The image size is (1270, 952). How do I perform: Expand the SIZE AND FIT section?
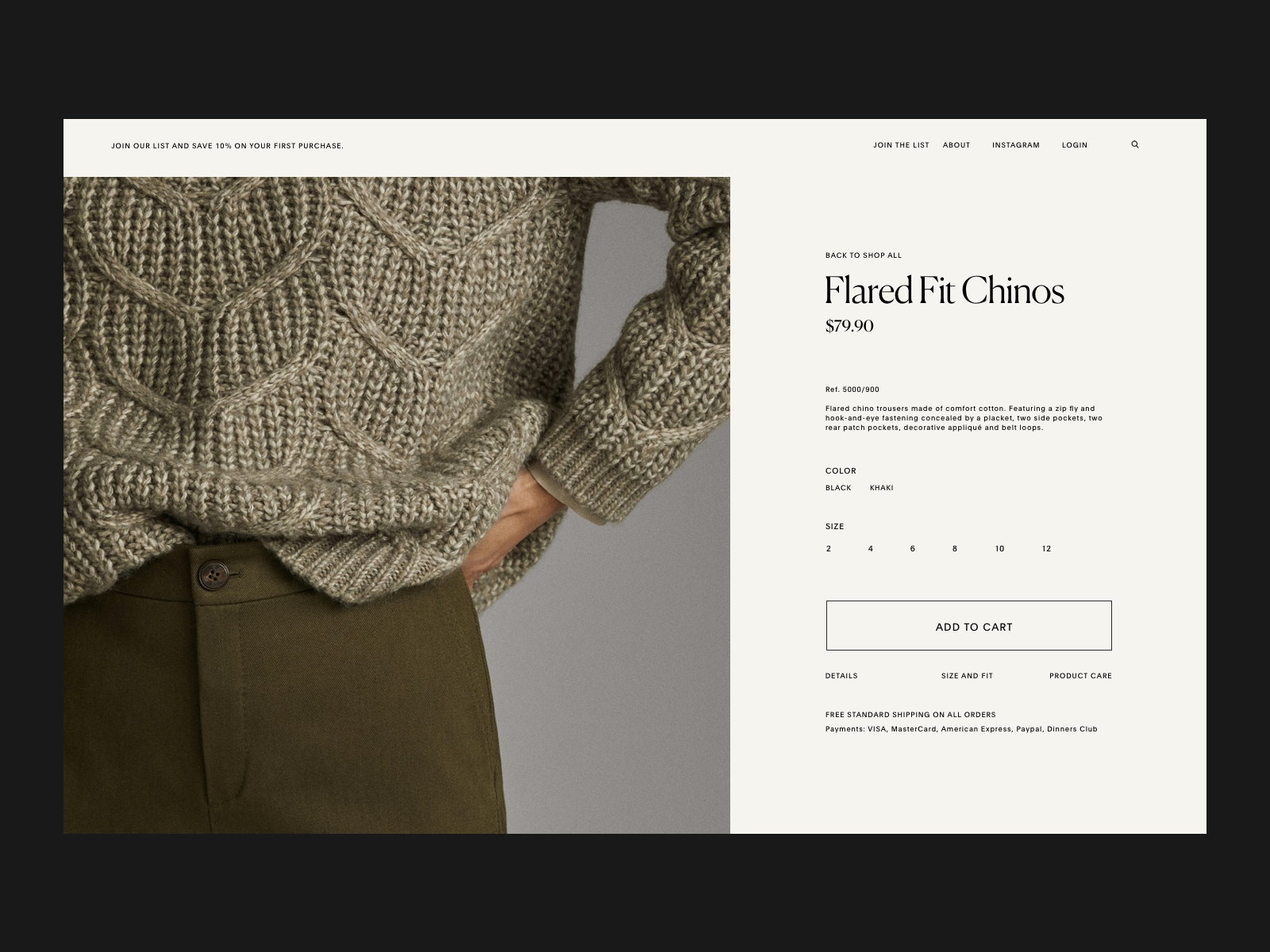pos(967,676)
